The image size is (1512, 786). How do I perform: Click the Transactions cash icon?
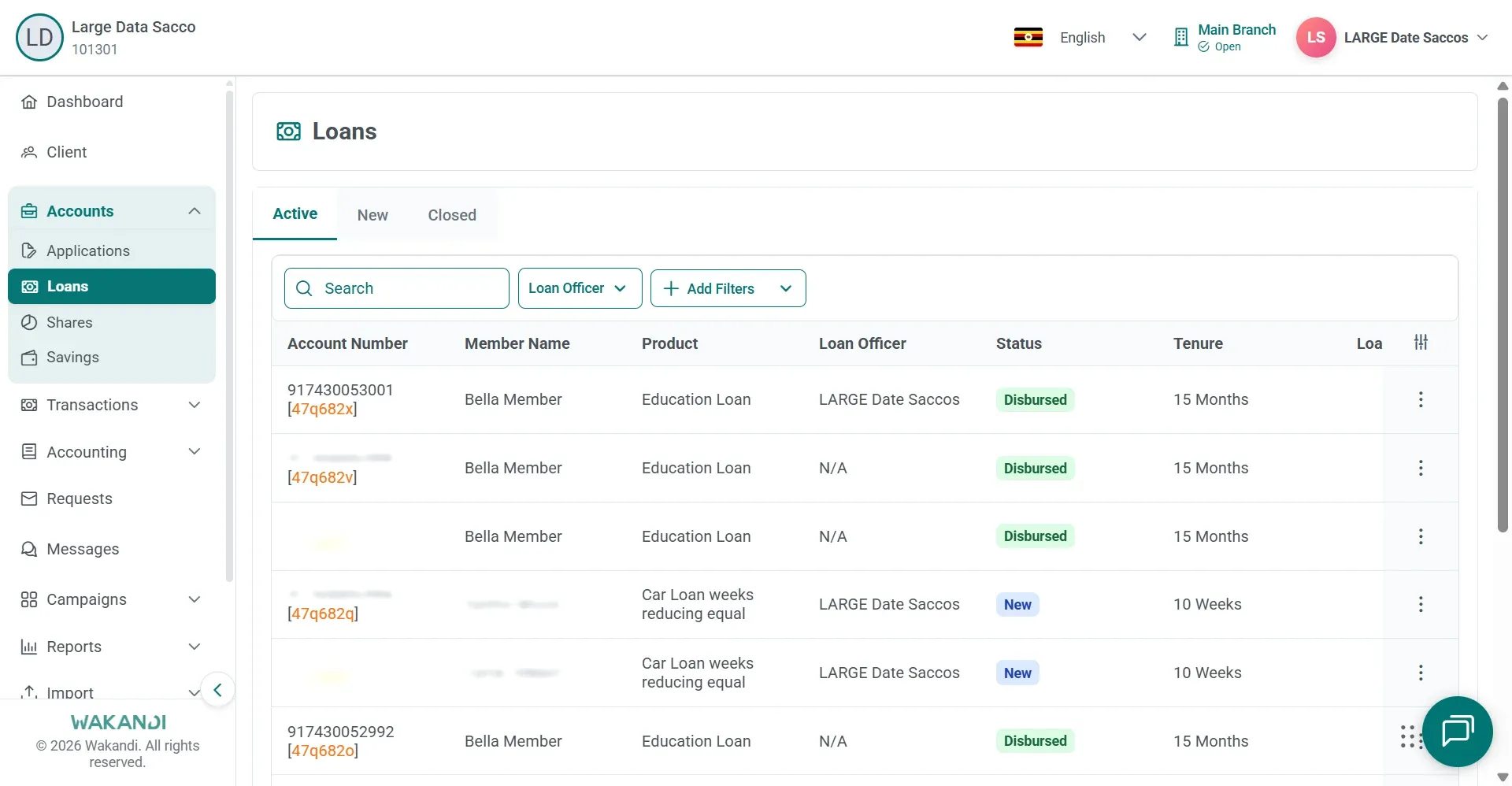29,405
